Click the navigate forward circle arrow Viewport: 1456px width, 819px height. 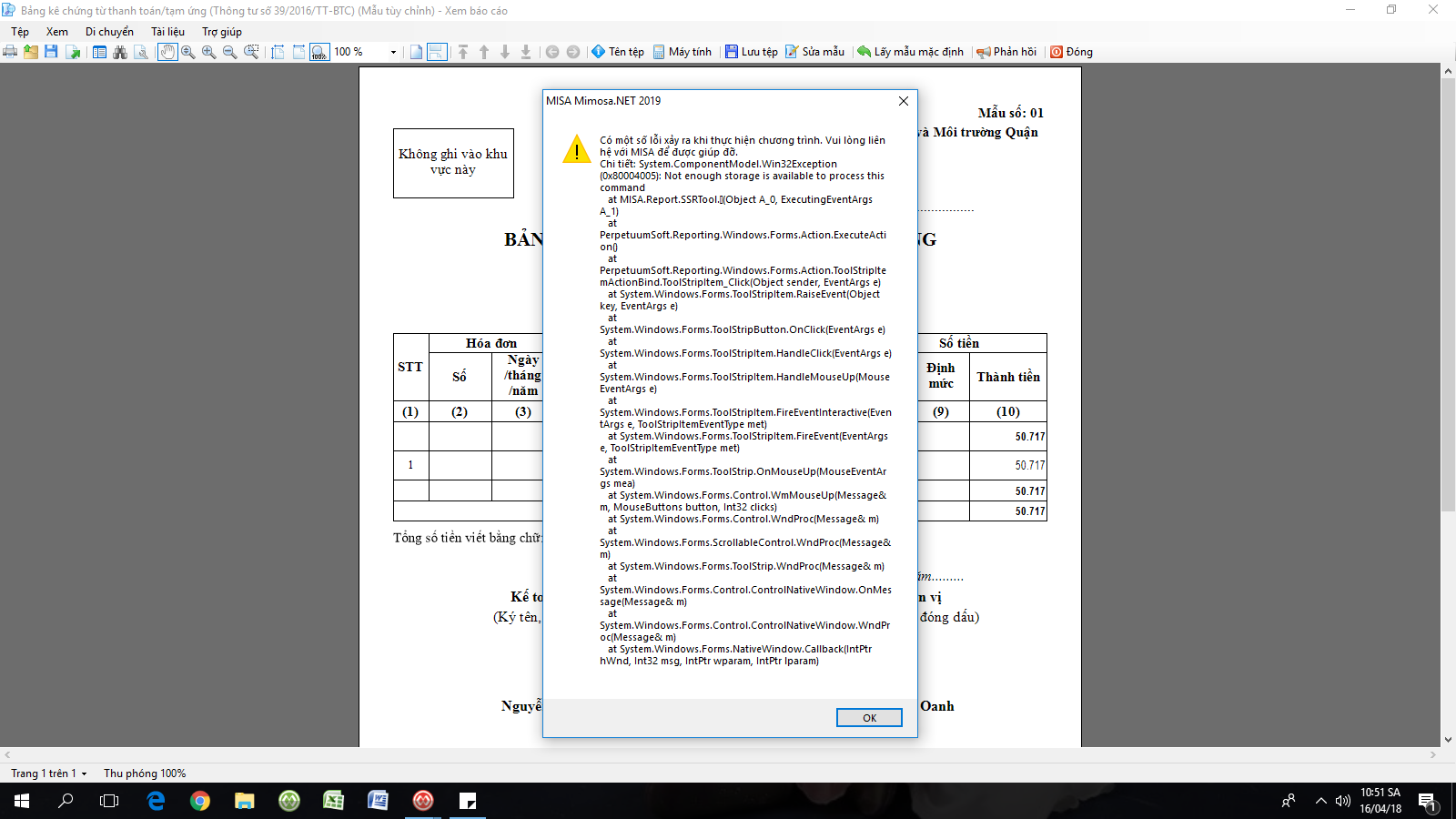point(573,52)
